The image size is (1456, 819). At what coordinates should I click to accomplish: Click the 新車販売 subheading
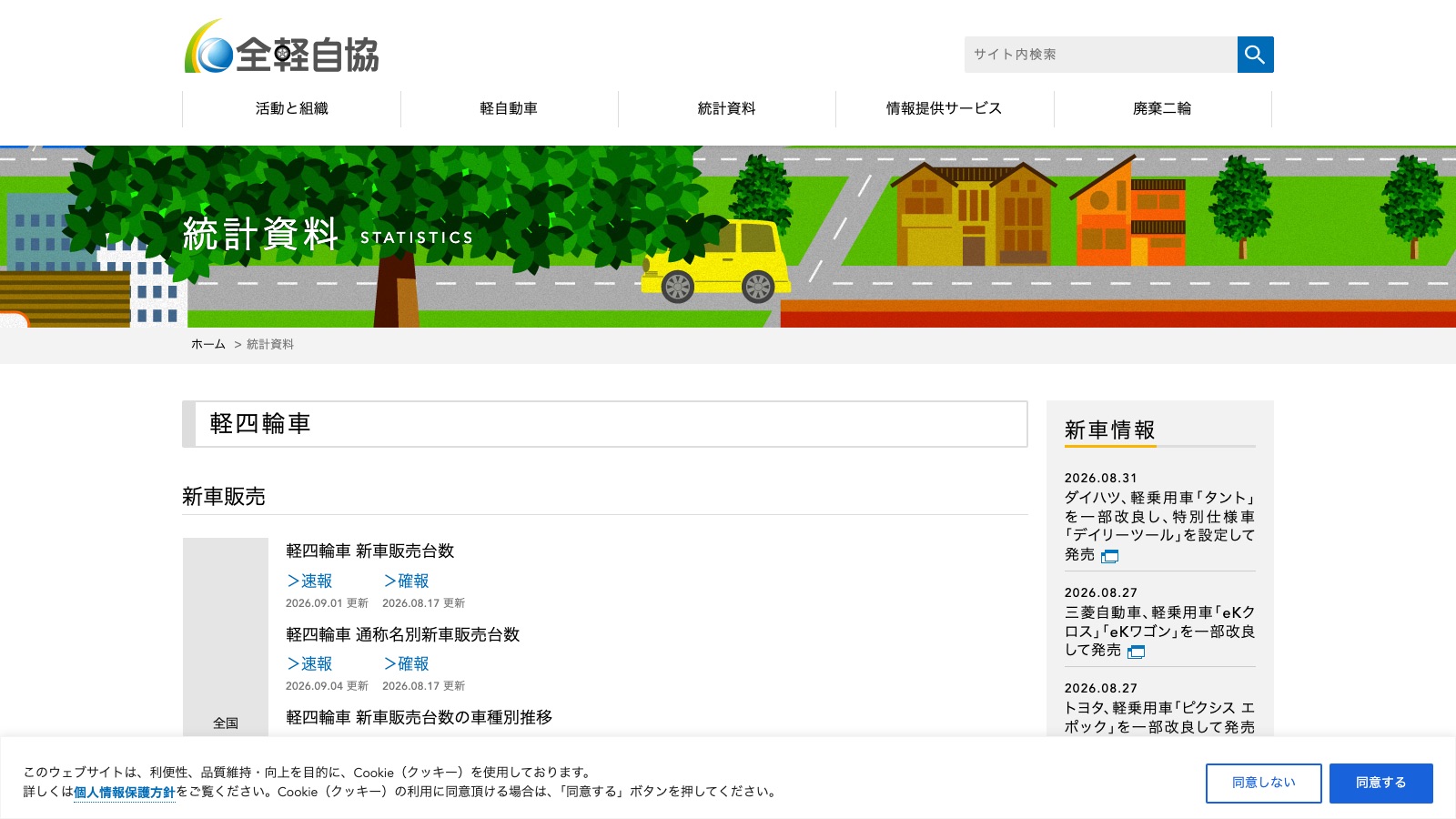[x=224, y=497]
